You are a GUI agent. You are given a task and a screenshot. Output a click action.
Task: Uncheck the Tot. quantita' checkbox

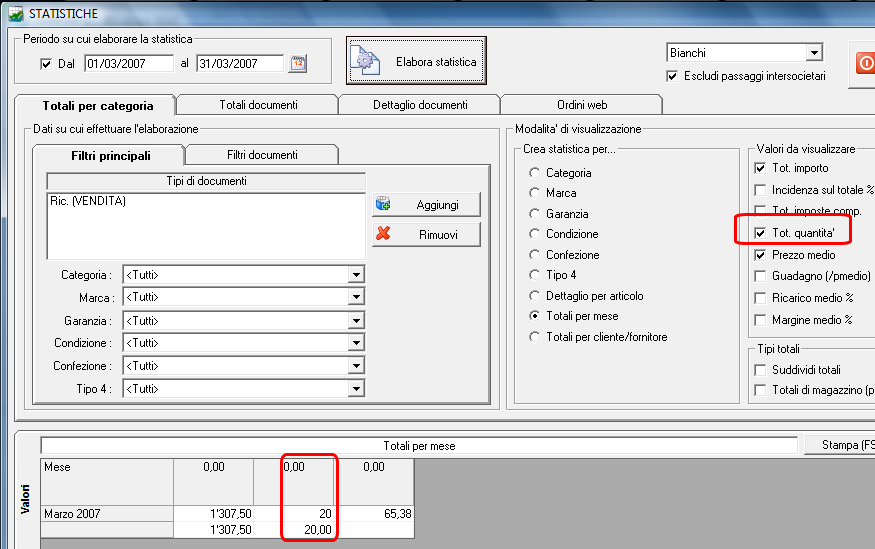point(760,233)
